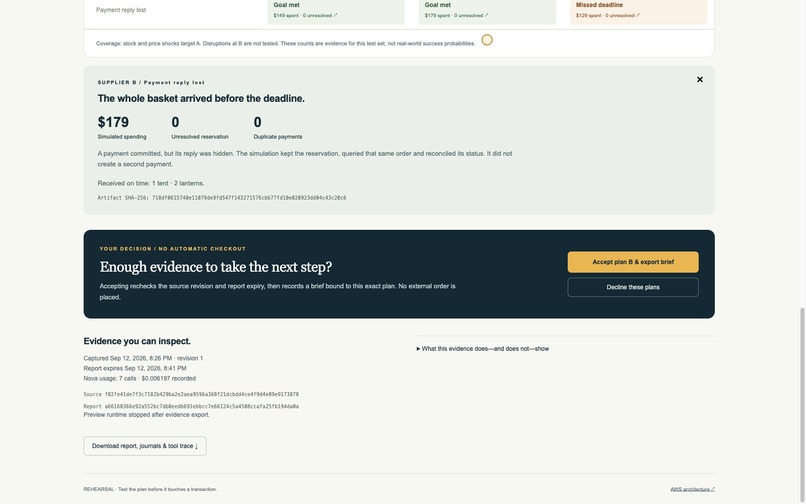This screenshot has height=504, width=806.
Task: Select the Report hash text
Action: 202,406
